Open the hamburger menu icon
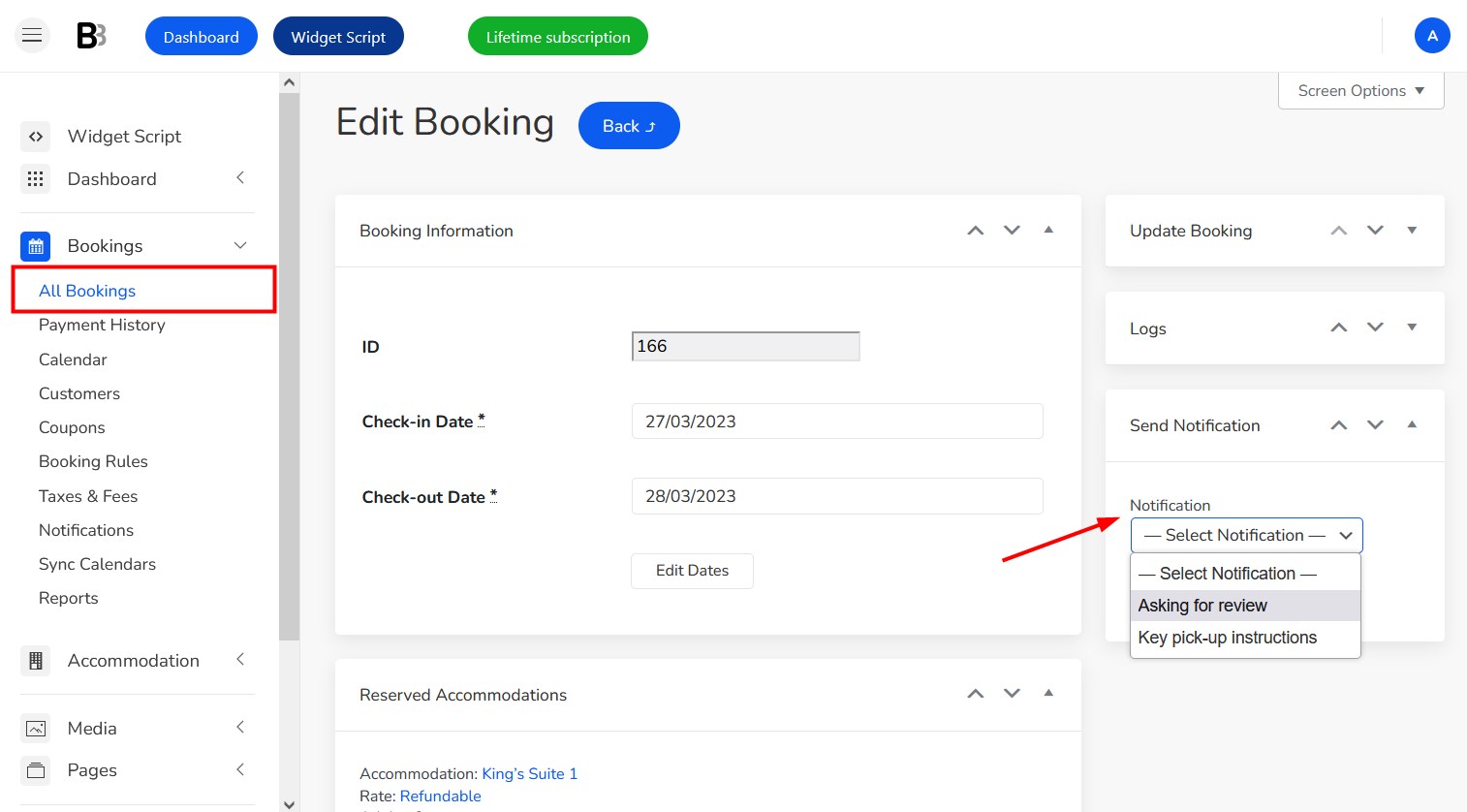This screenshot has width=1467, height=812. (x=32, y=36)
